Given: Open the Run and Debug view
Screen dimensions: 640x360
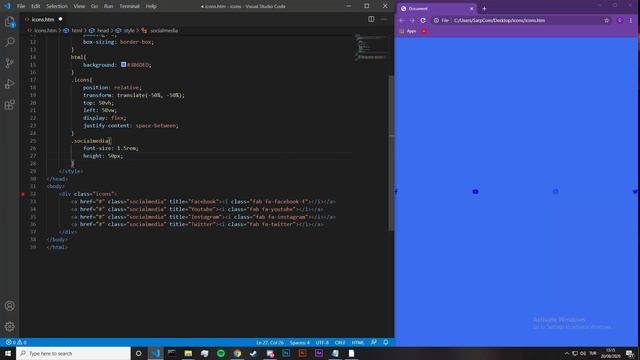Looking at the screenshot, I should pos(10,84).
